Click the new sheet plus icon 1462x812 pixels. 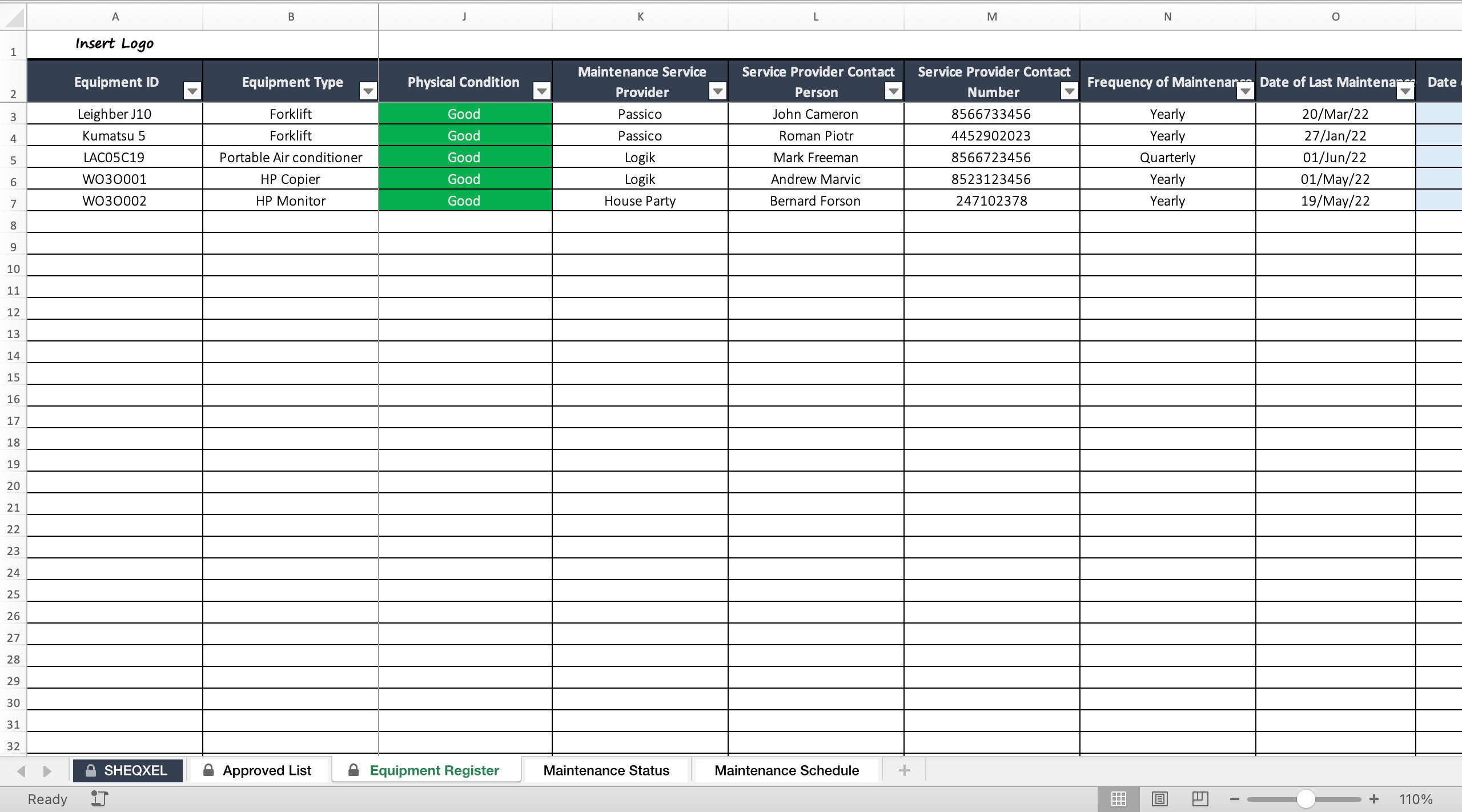pos(904,770)
